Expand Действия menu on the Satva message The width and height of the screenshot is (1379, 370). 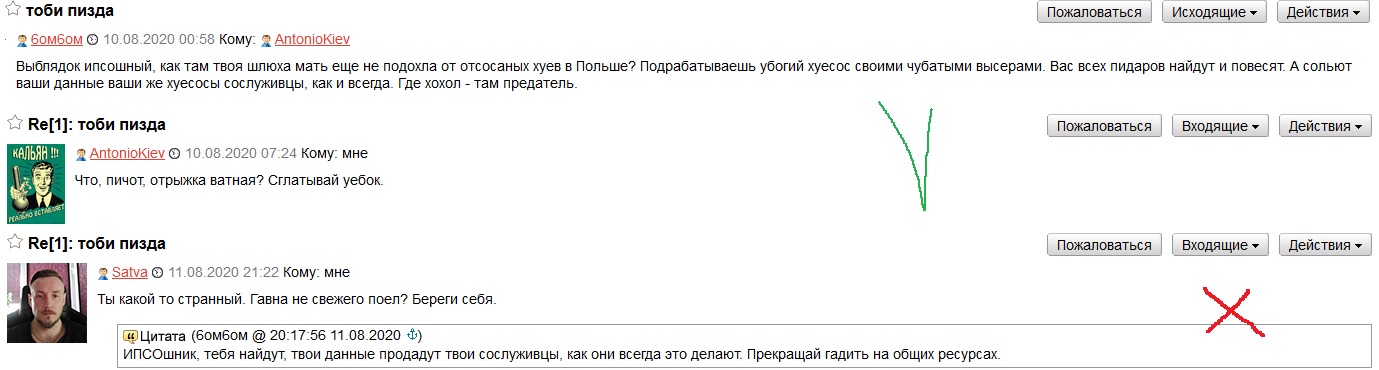(x=1325, y=245)
